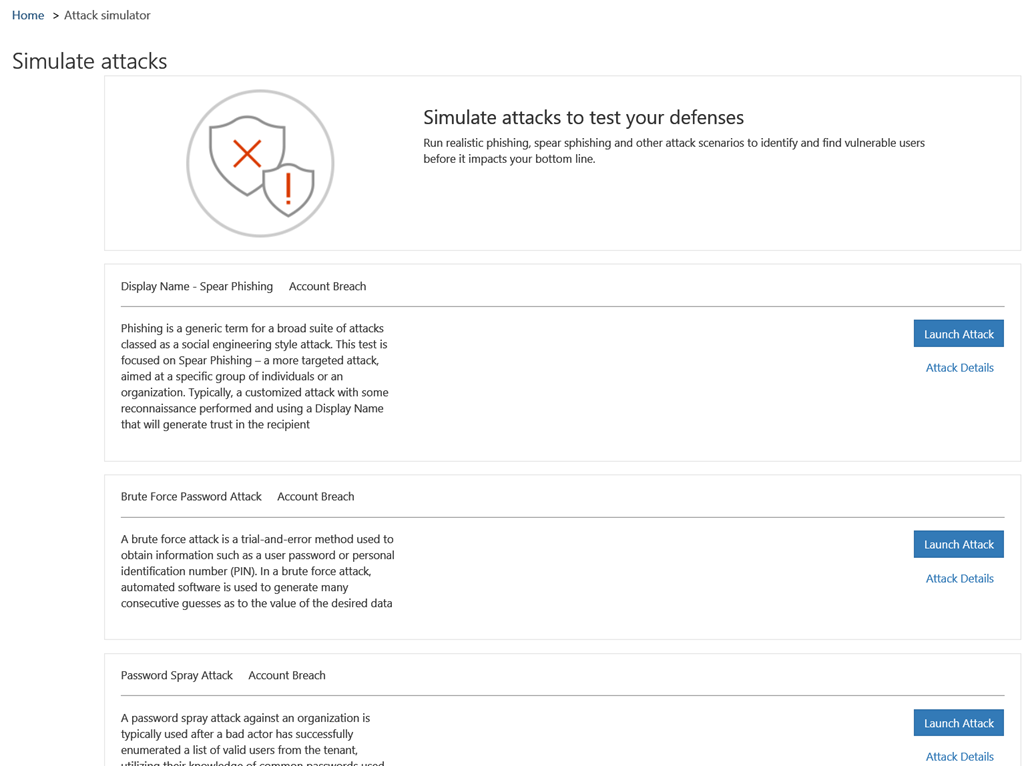
Task: Open Attack Details for Spear Phishing
Action: (959, 368)
